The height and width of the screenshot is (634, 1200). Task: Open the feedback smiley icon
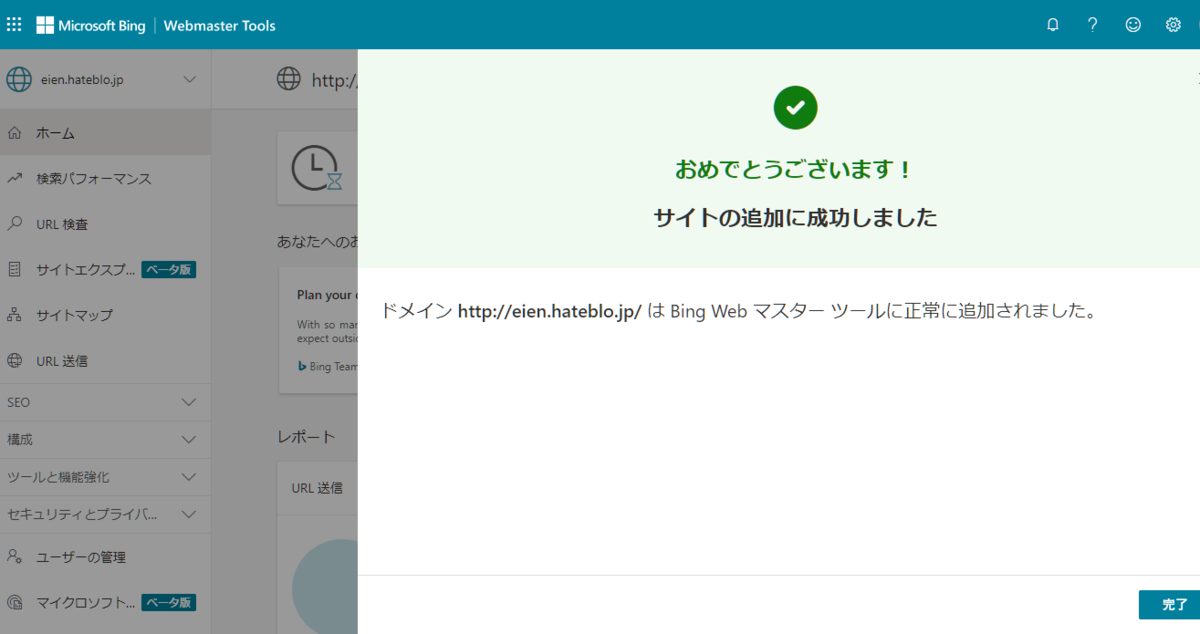click(1133, 25)
